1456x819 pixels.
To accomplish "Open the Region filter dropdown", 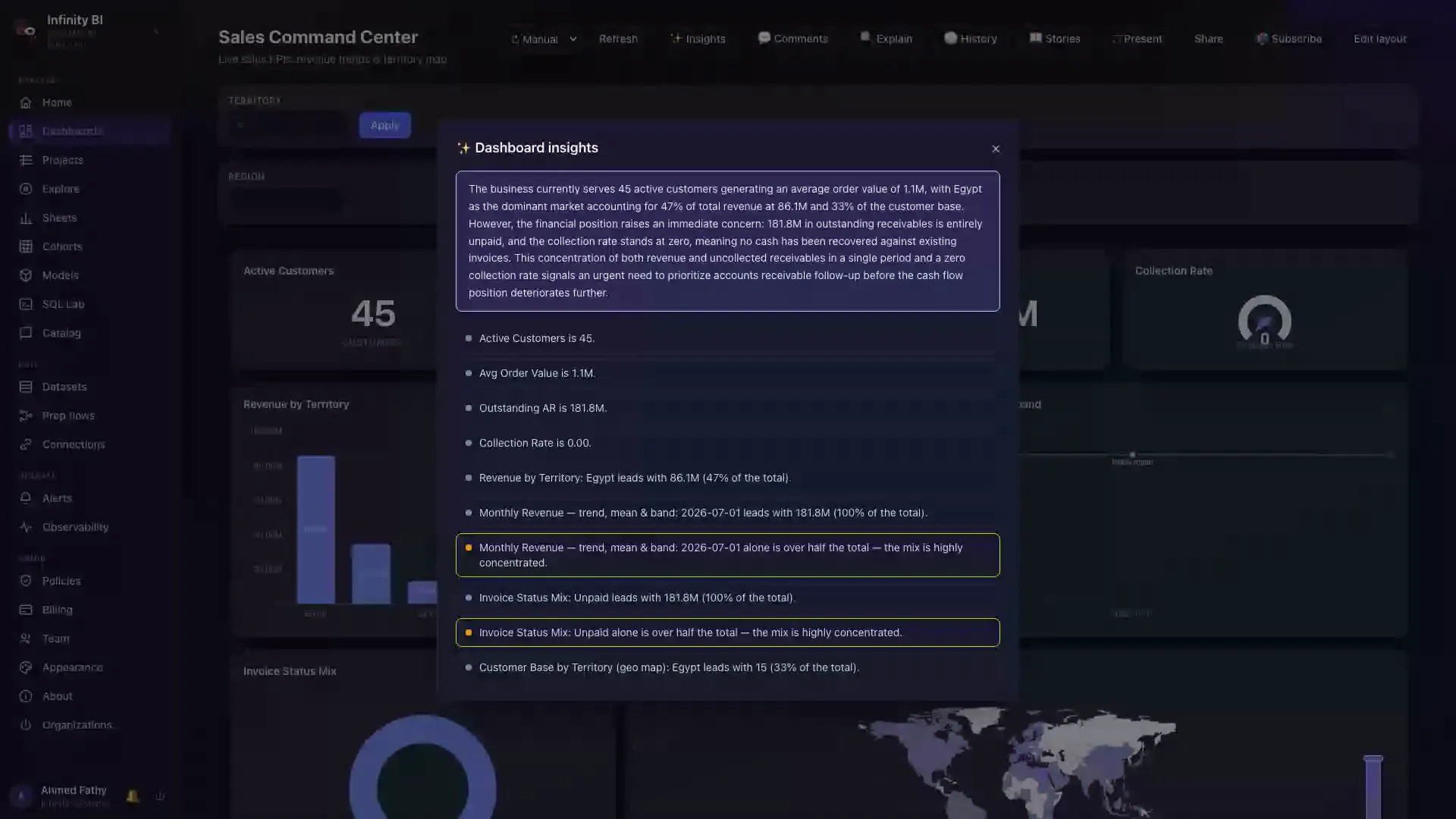I will click(x=285, y=201).
